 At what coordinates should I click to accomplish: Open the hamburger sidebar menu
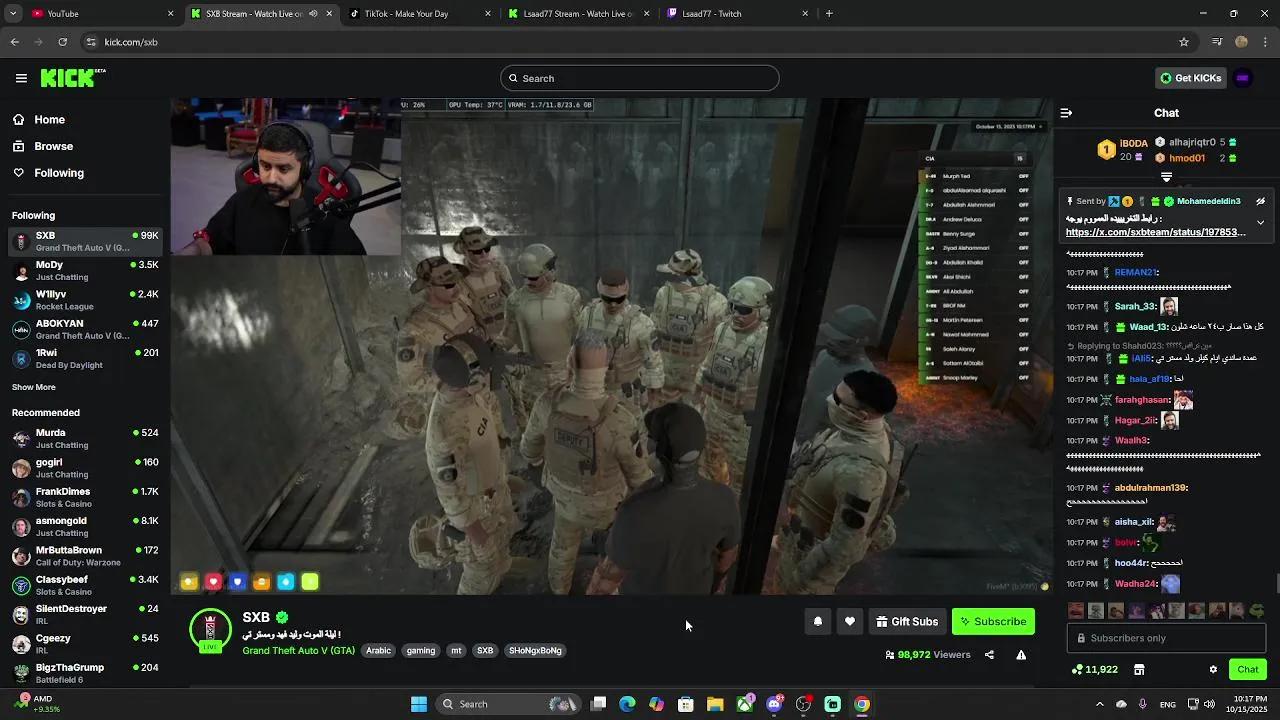pos(21,78)
